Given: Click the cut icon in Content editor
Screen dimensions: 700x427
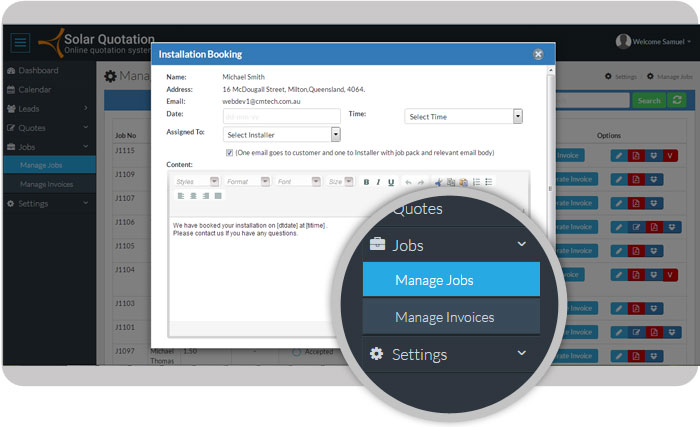Looking at the screenshot, I should click(438, 182).
